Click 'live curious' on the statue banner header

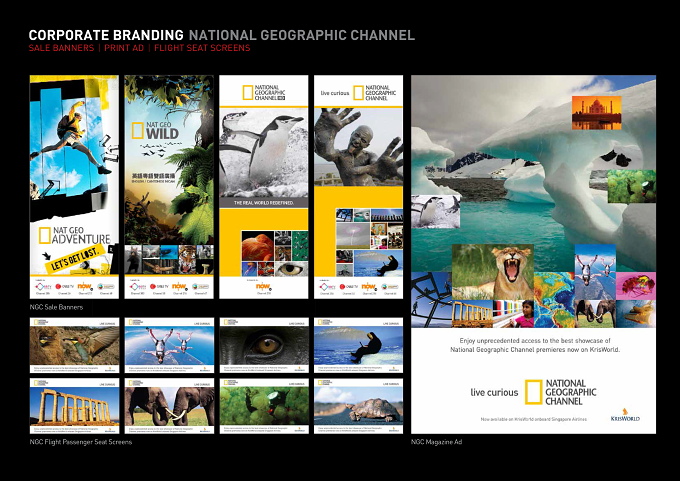coord(335,93)
